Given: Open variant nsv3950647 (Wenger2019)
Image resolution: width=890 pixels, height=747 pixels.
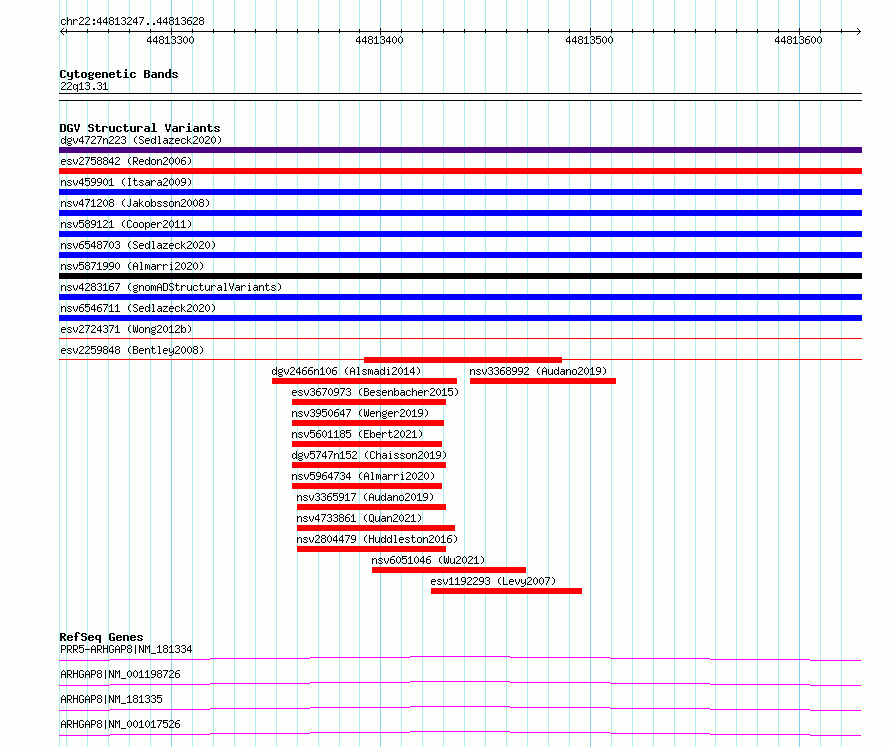Looking at the screenshot, I should coord(360,413).
